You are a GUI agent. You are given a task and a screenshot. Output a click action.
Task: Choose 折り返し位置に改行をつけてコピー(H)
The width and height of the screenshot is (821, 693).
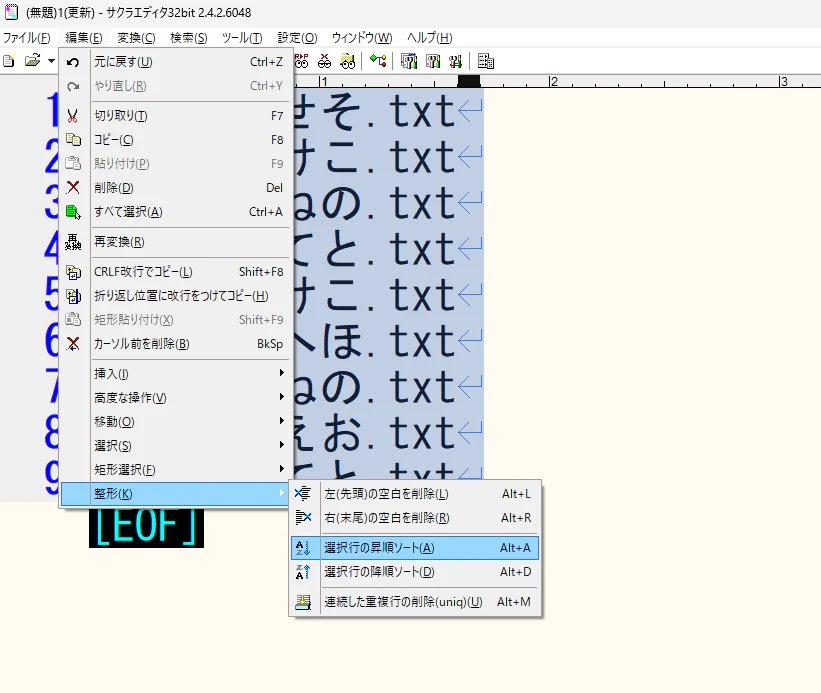point(175,296)
